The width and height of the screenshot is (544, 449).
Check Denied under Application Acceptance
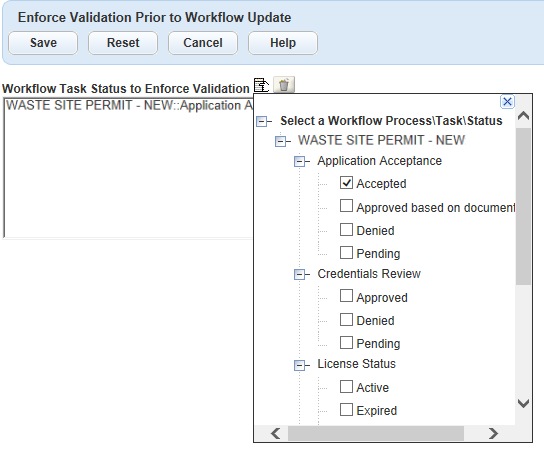346,229
